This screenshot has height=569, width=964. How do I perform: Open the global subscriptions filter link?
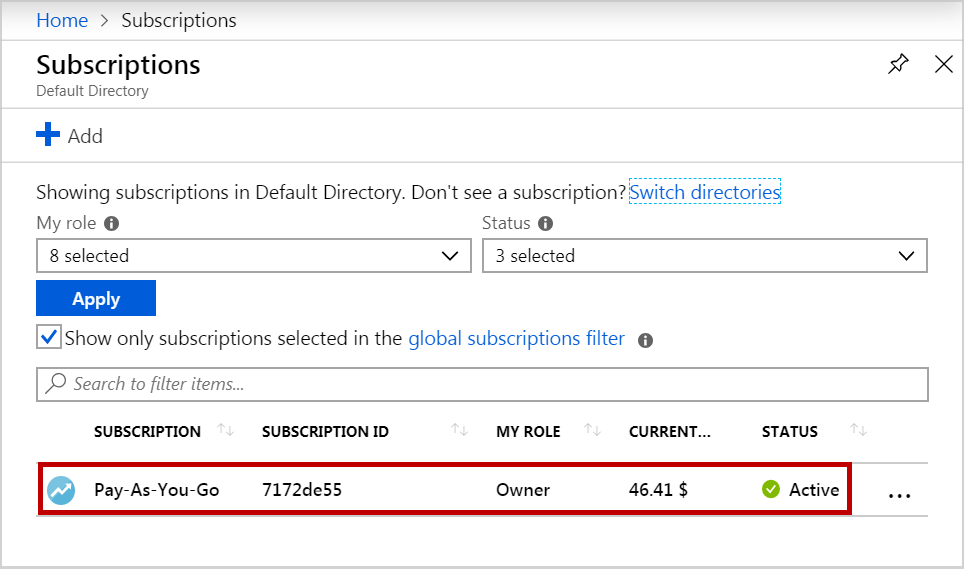tap(516, 339)
